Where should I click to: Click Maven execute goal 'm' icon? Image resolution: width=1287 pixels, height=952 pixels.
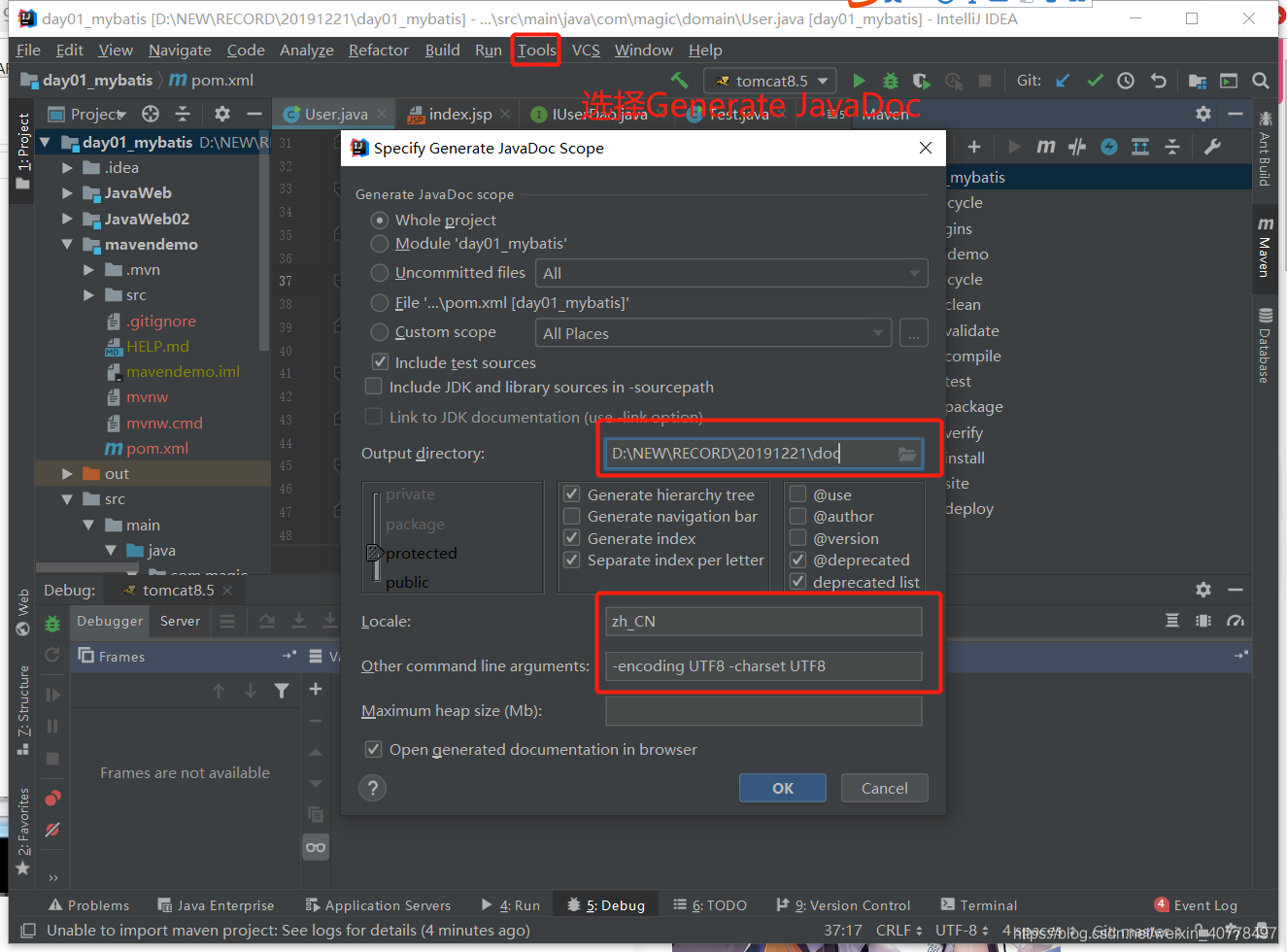point(1045,147)
